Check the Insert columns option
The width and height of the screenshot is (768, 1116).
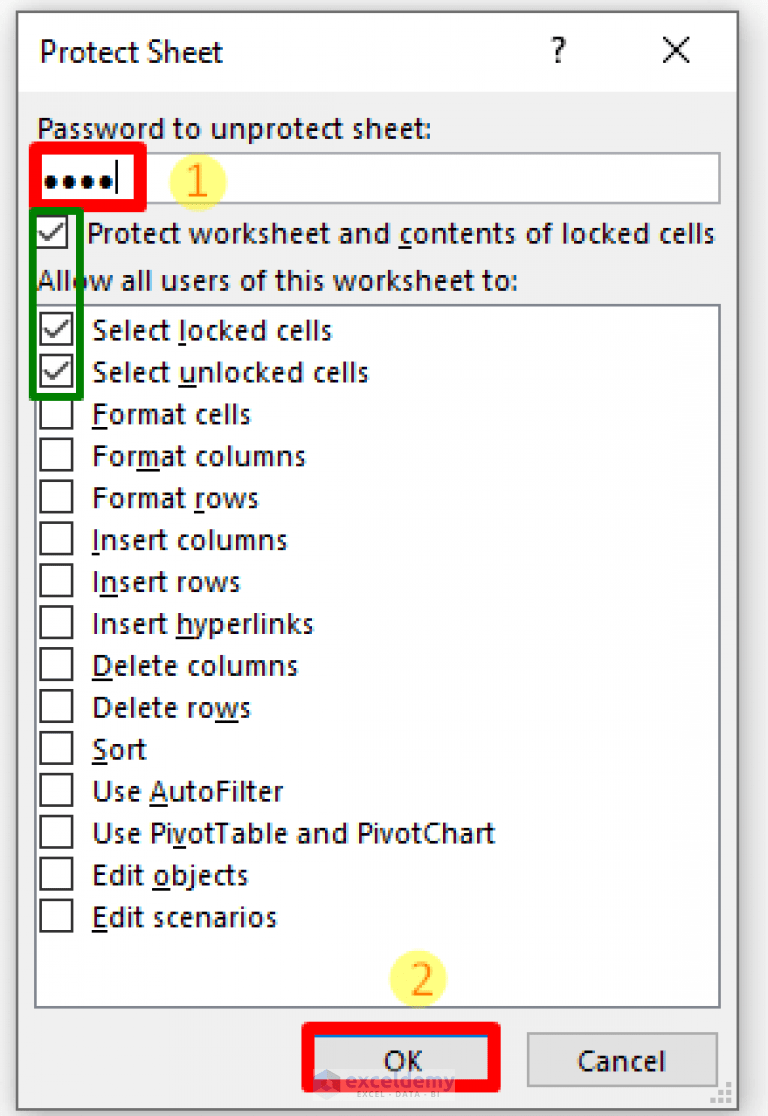click(x=58, y=539)
